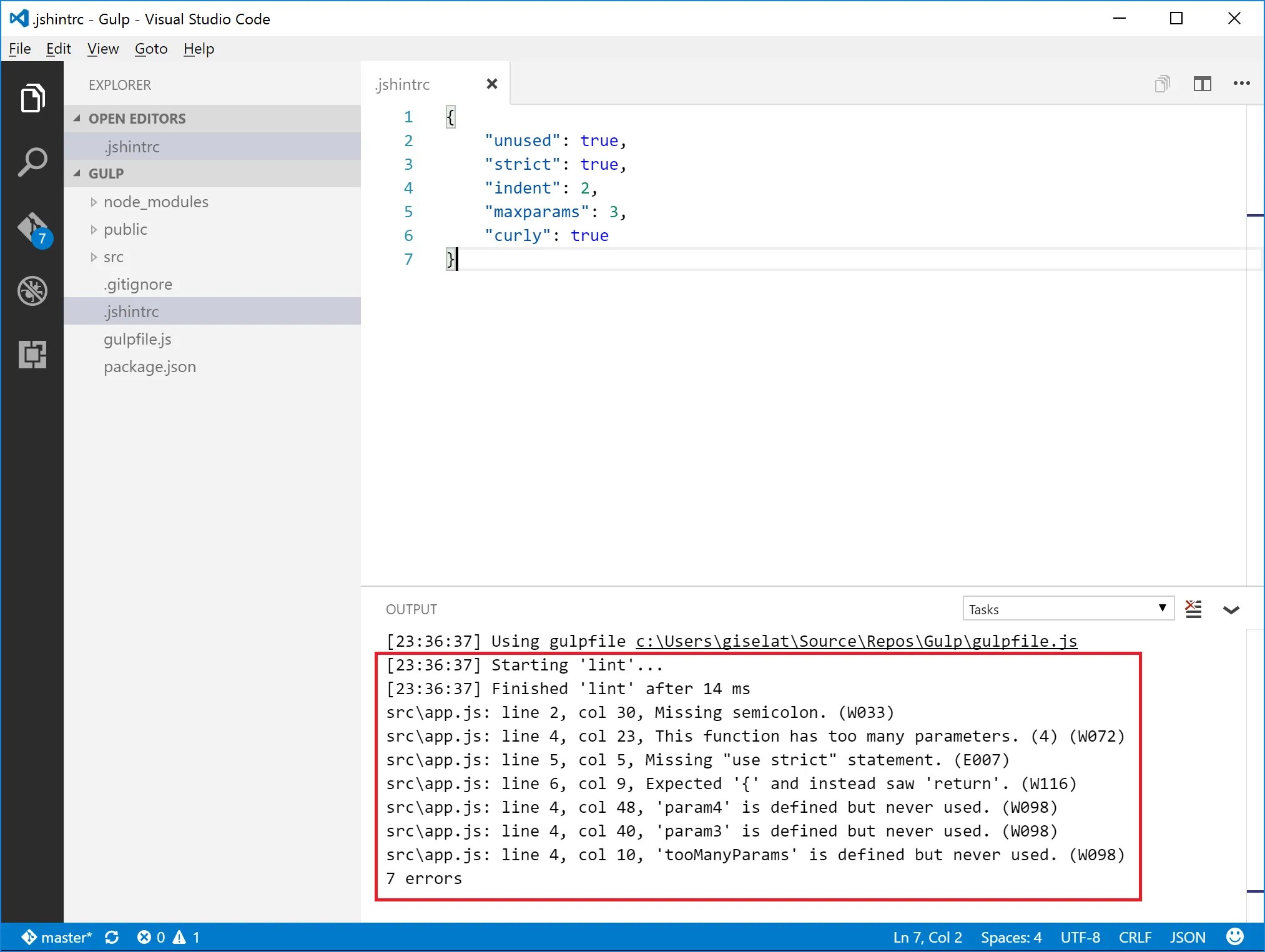The height and width of the screenshot is (952, 1265).
Task: Open the File menu
Action: tap(20, 49)
